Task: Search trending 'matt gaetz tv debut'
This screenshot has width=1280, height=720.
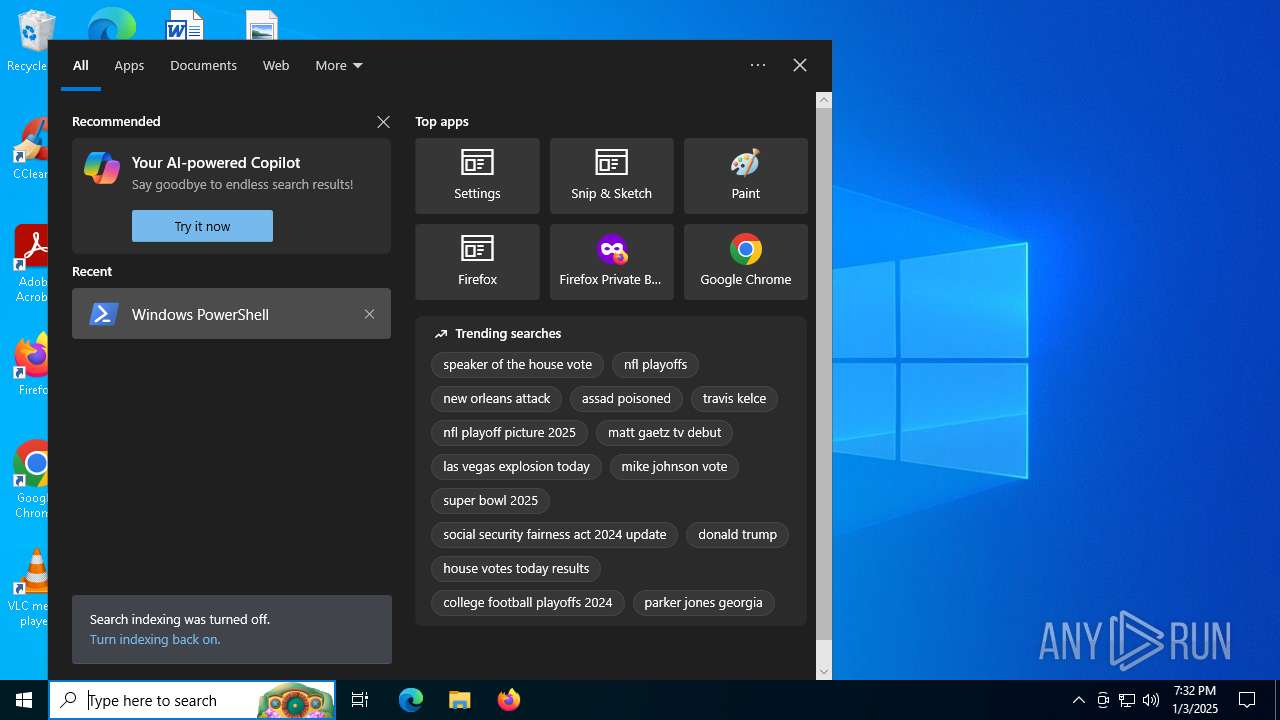Action: click(664, 433)
